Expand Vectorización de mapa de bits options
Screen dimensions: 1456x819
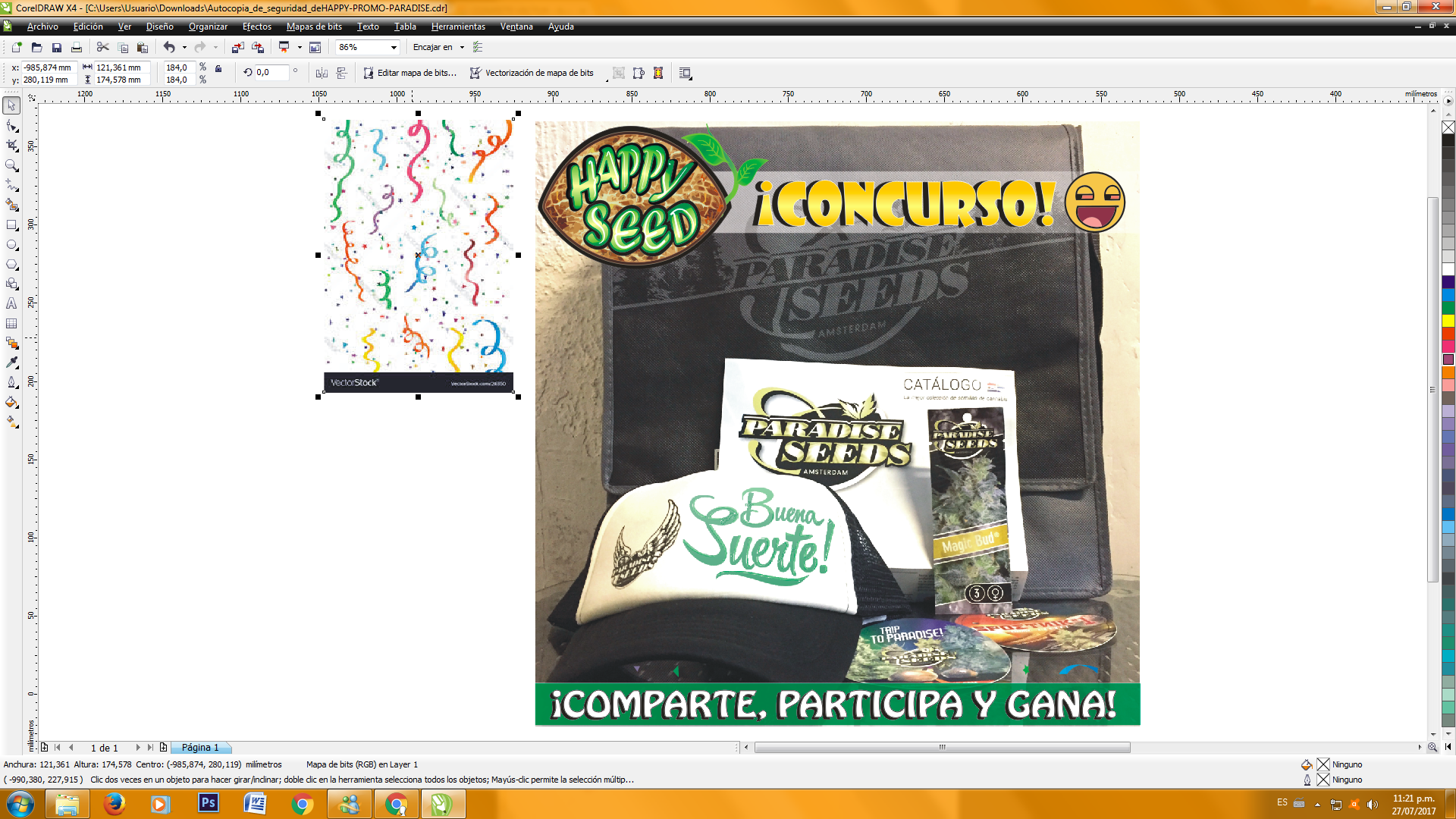607,79
